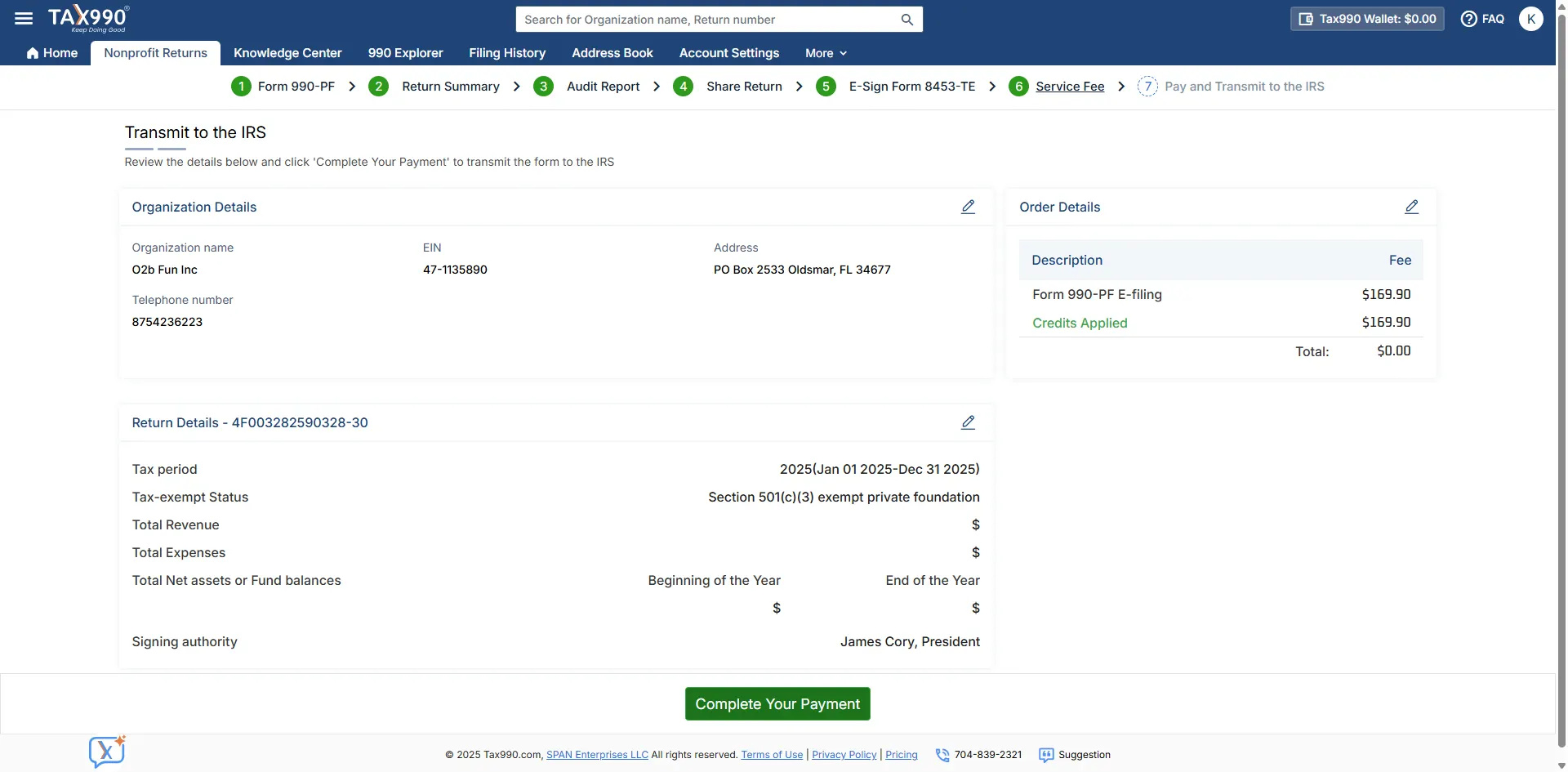Click the search magnifier icon

[906, 20]
